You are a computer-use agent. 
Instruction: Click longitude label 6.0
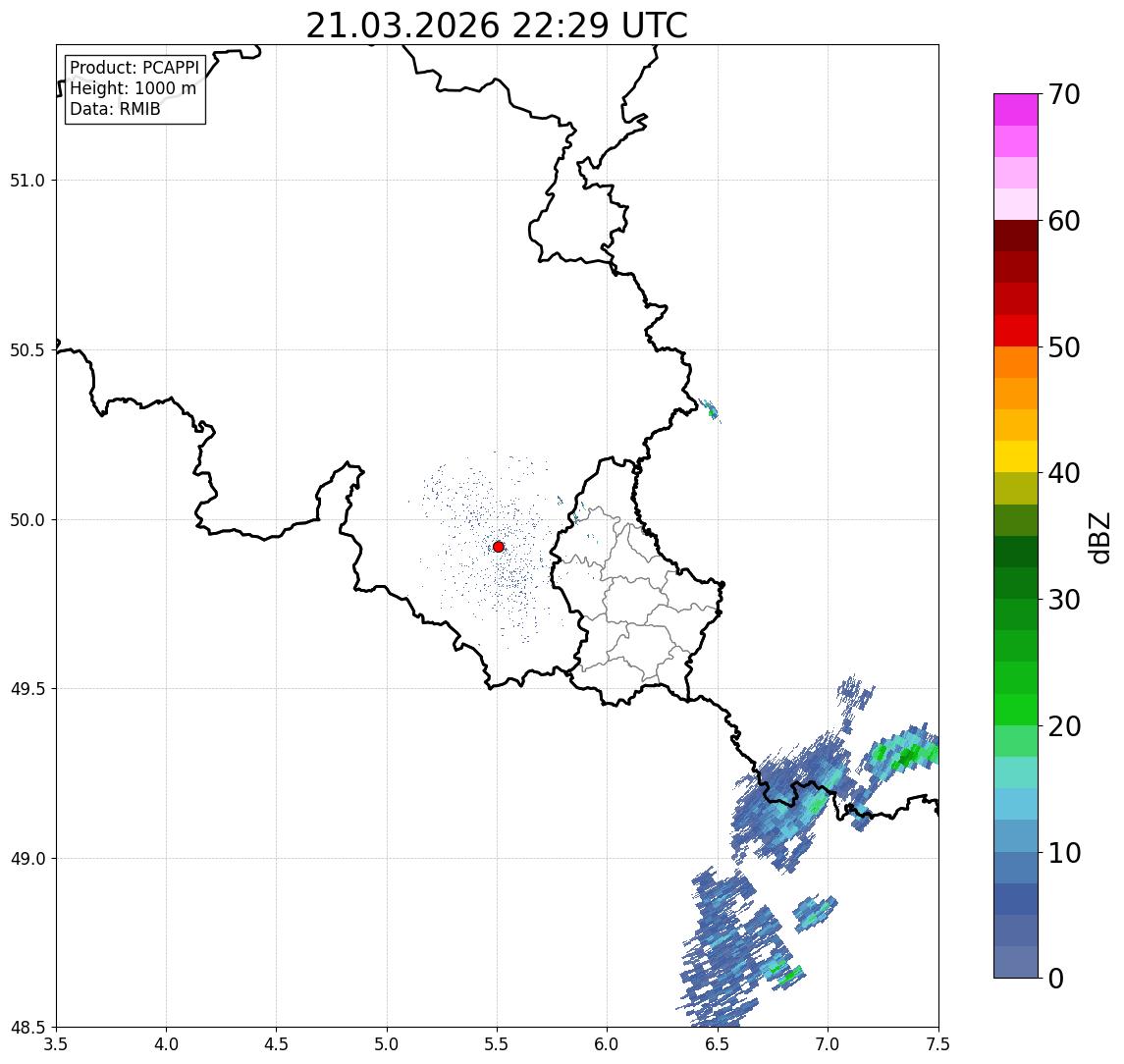click(608, 1044)
